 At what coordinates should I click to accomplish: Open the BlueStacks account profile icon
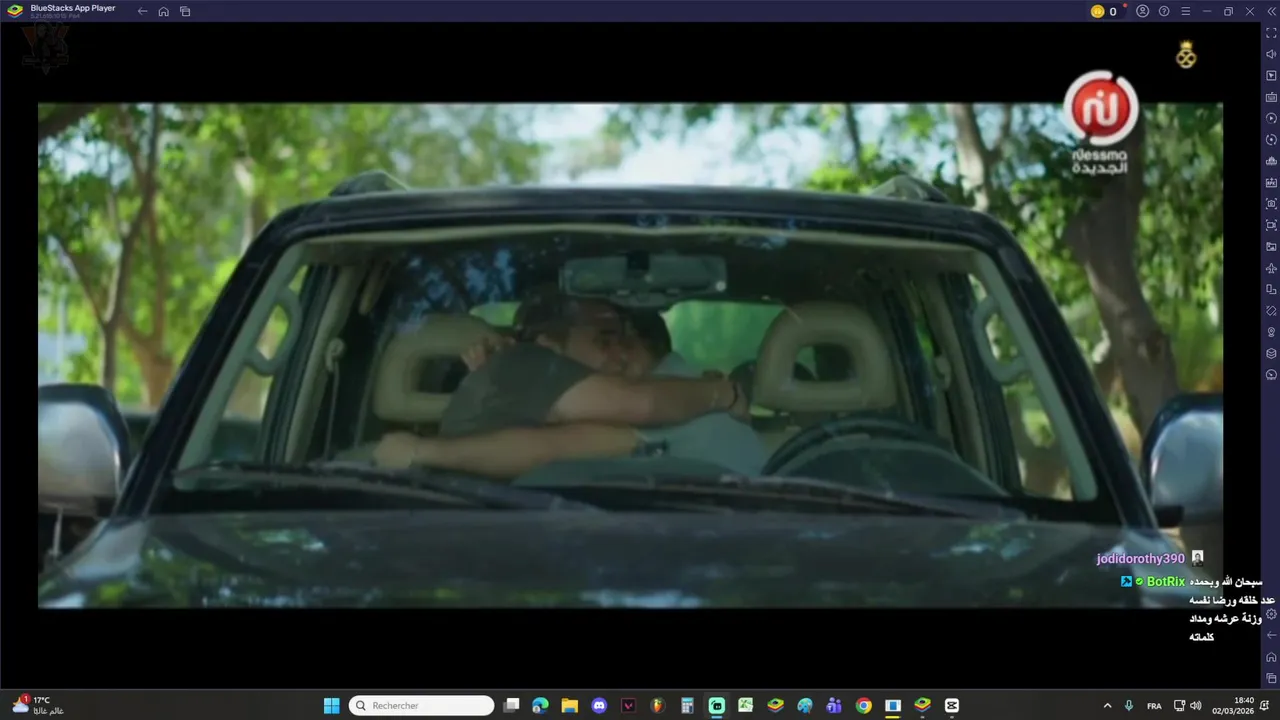click(x=1143, y=11)
